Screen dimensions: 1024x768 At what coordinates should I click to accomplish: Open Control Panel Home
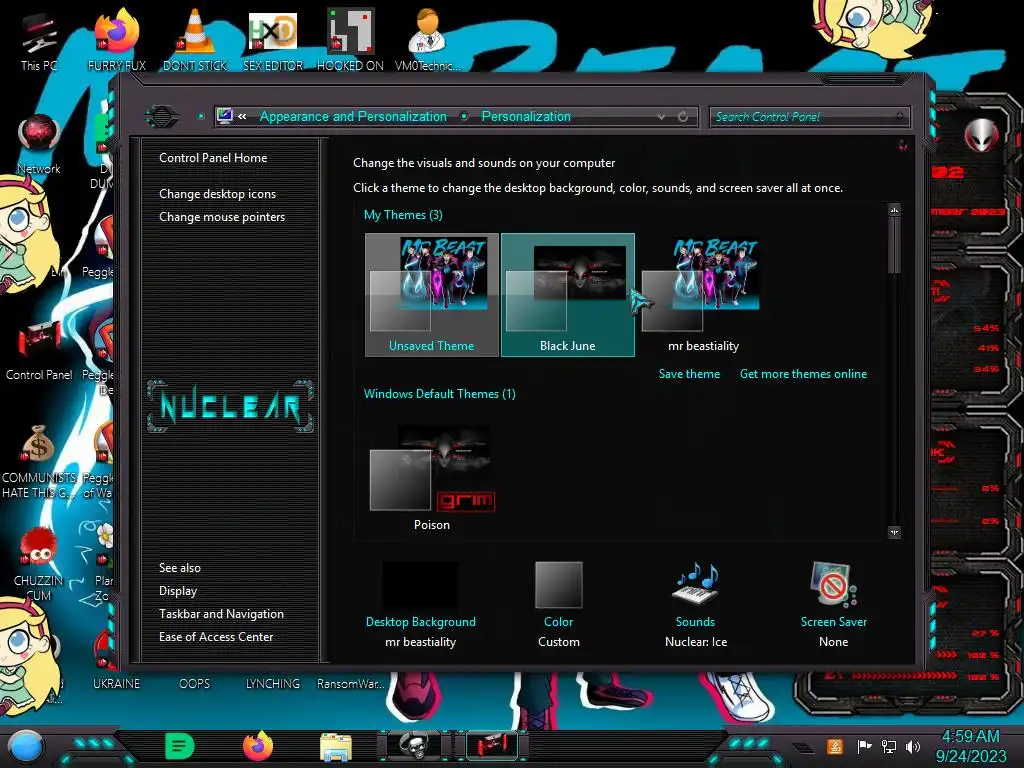click(x=213, y=158)
